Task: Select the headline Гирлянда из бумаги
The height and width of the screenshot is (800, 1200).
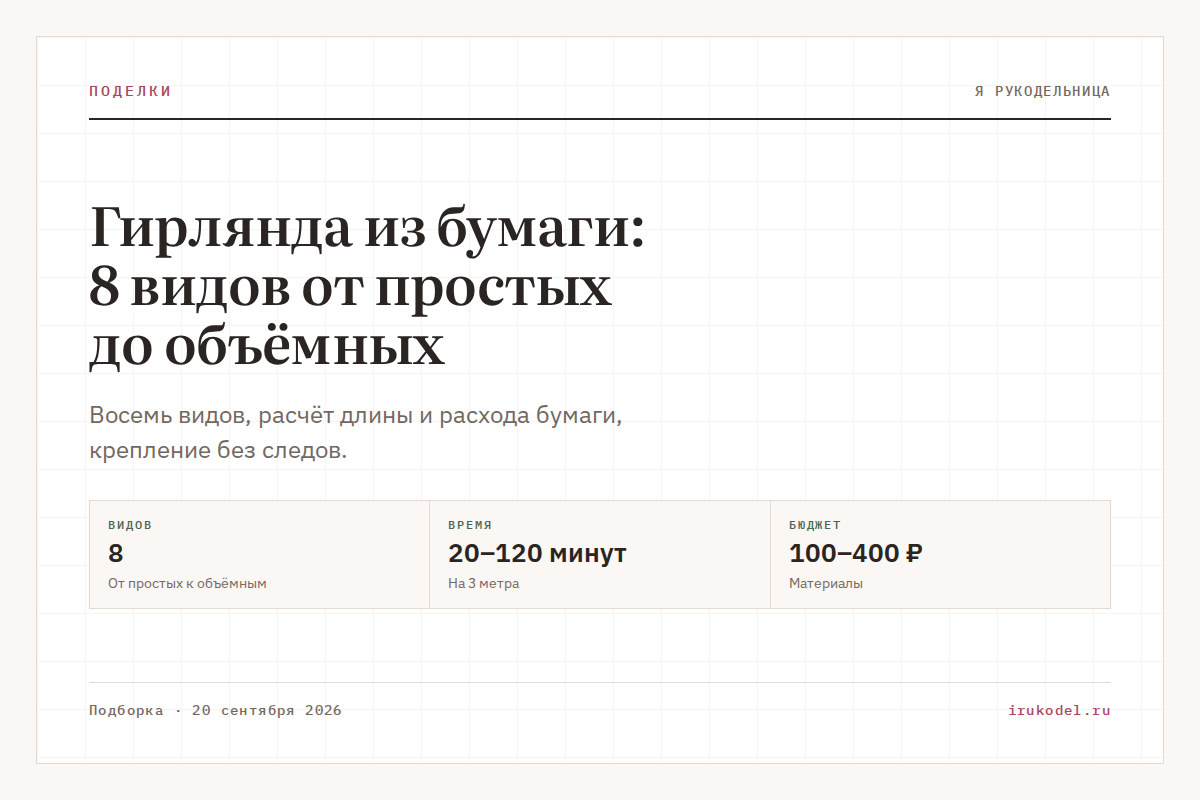Action: [368, 286]
